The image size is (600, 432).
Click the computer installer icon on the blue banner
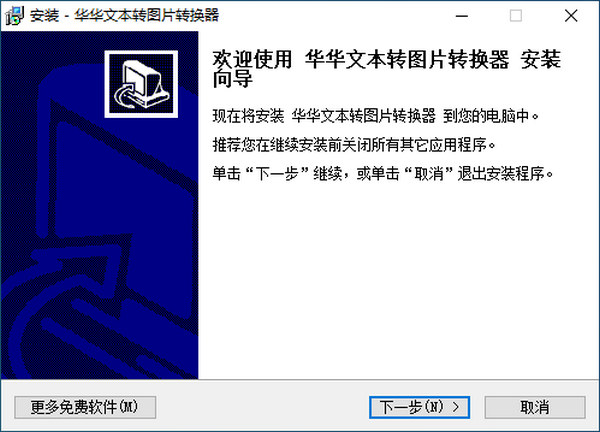[x=141, y=84]
